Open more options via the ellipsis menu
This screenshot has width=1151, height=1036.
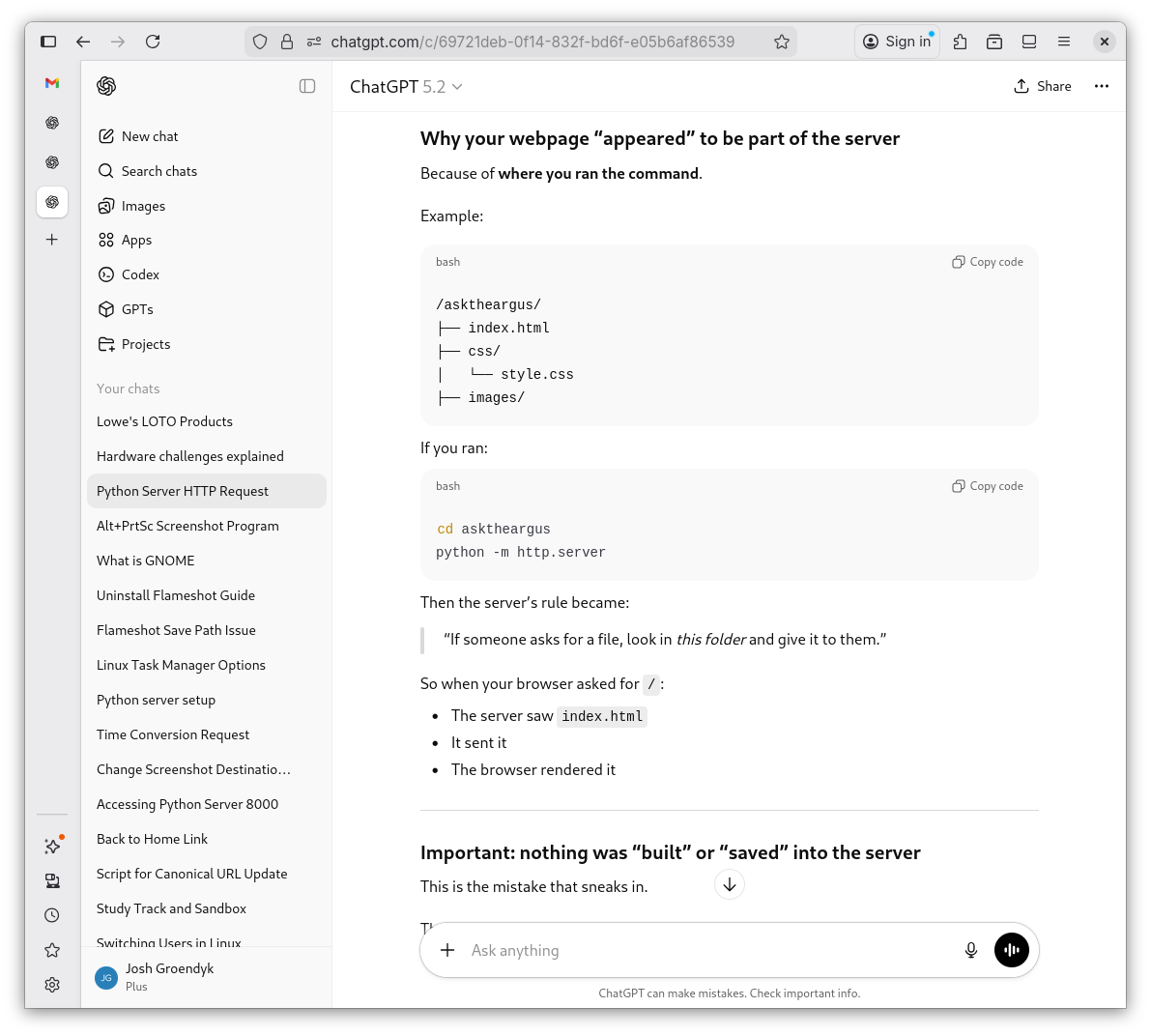click(1101, 86)
